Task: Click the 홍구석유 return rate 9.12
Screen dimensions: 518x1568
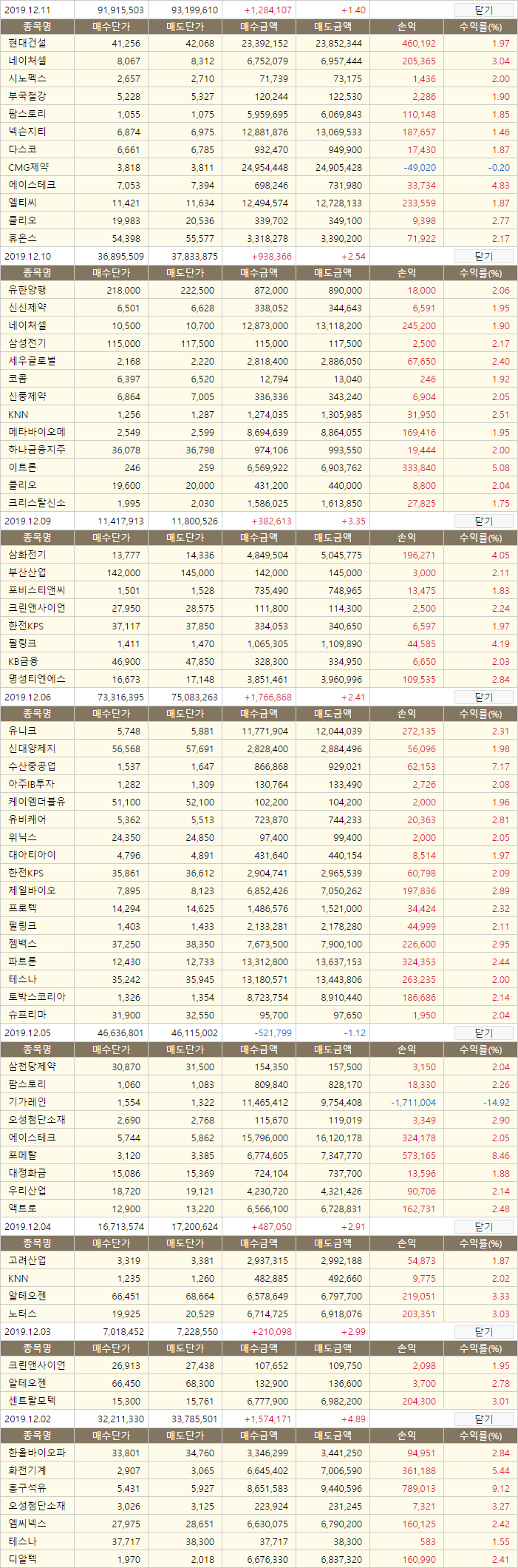Action: tap(501, 1489)
